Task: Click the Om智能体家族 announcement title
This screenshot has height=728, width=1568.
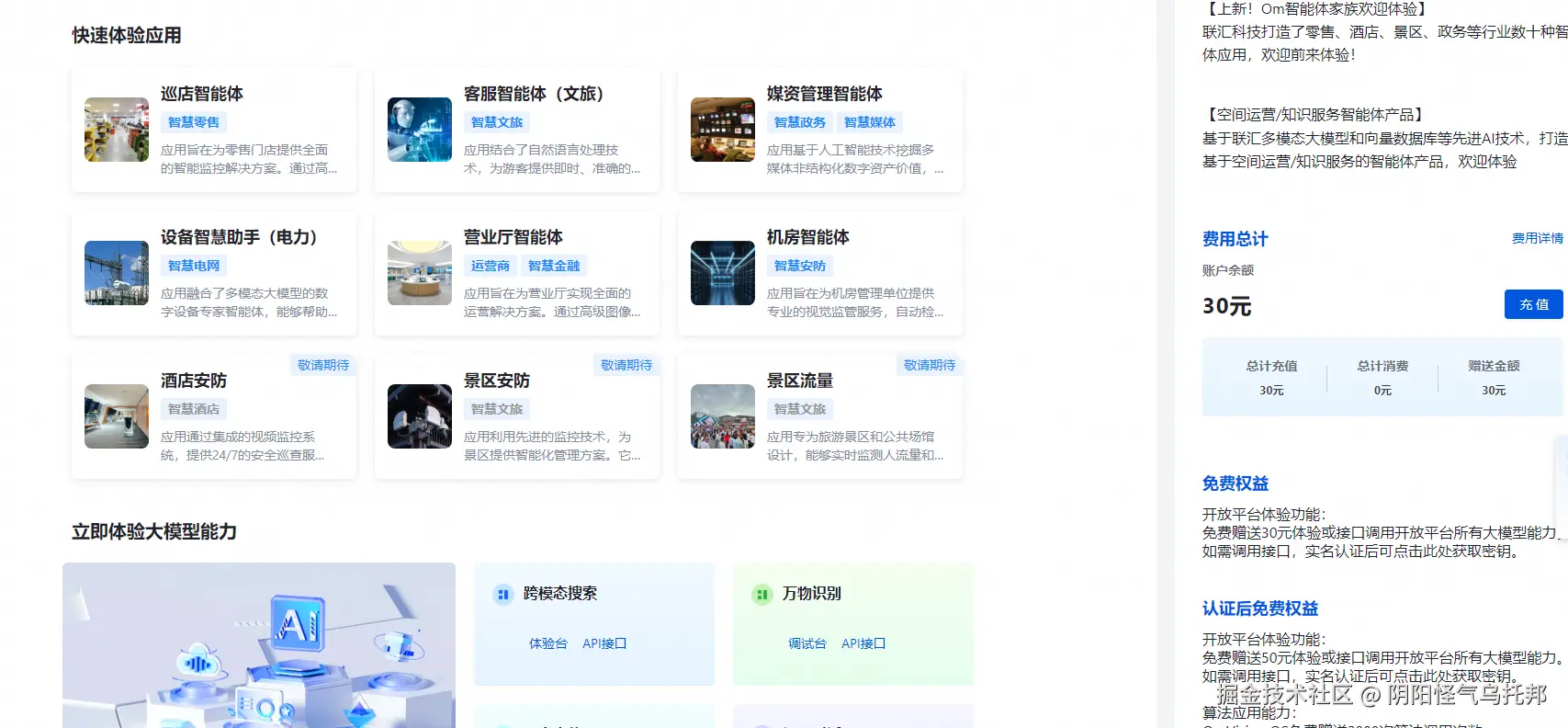Action: click(1317, 9)
